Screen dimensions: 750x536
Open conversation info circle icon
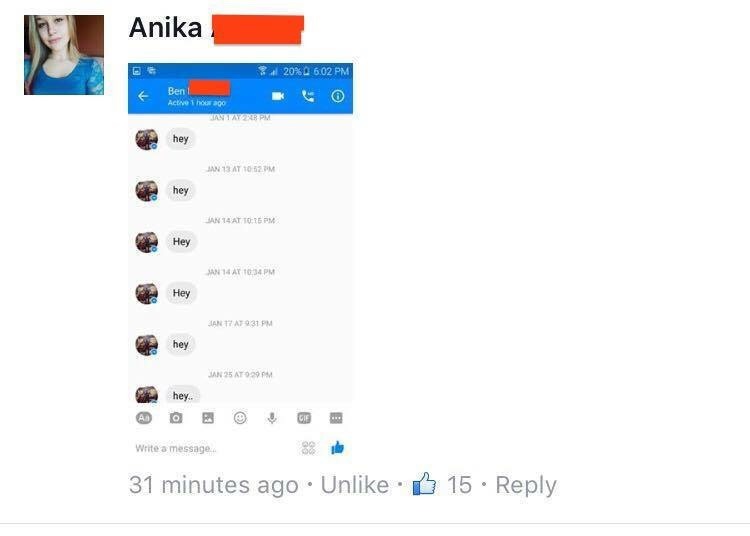(338, 96)
